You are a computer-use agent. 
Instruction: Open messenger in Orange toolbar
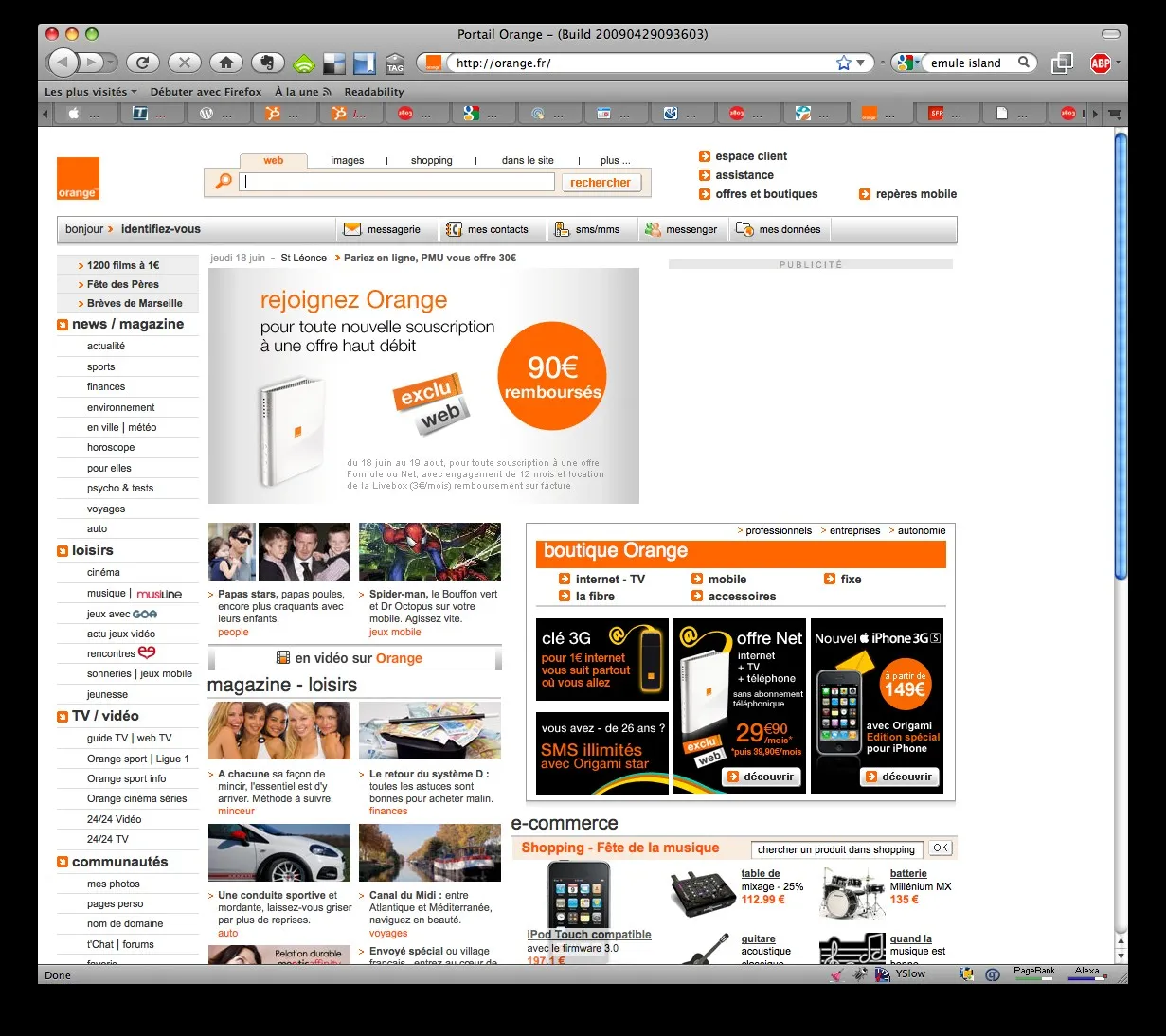[x=680, y=229]
